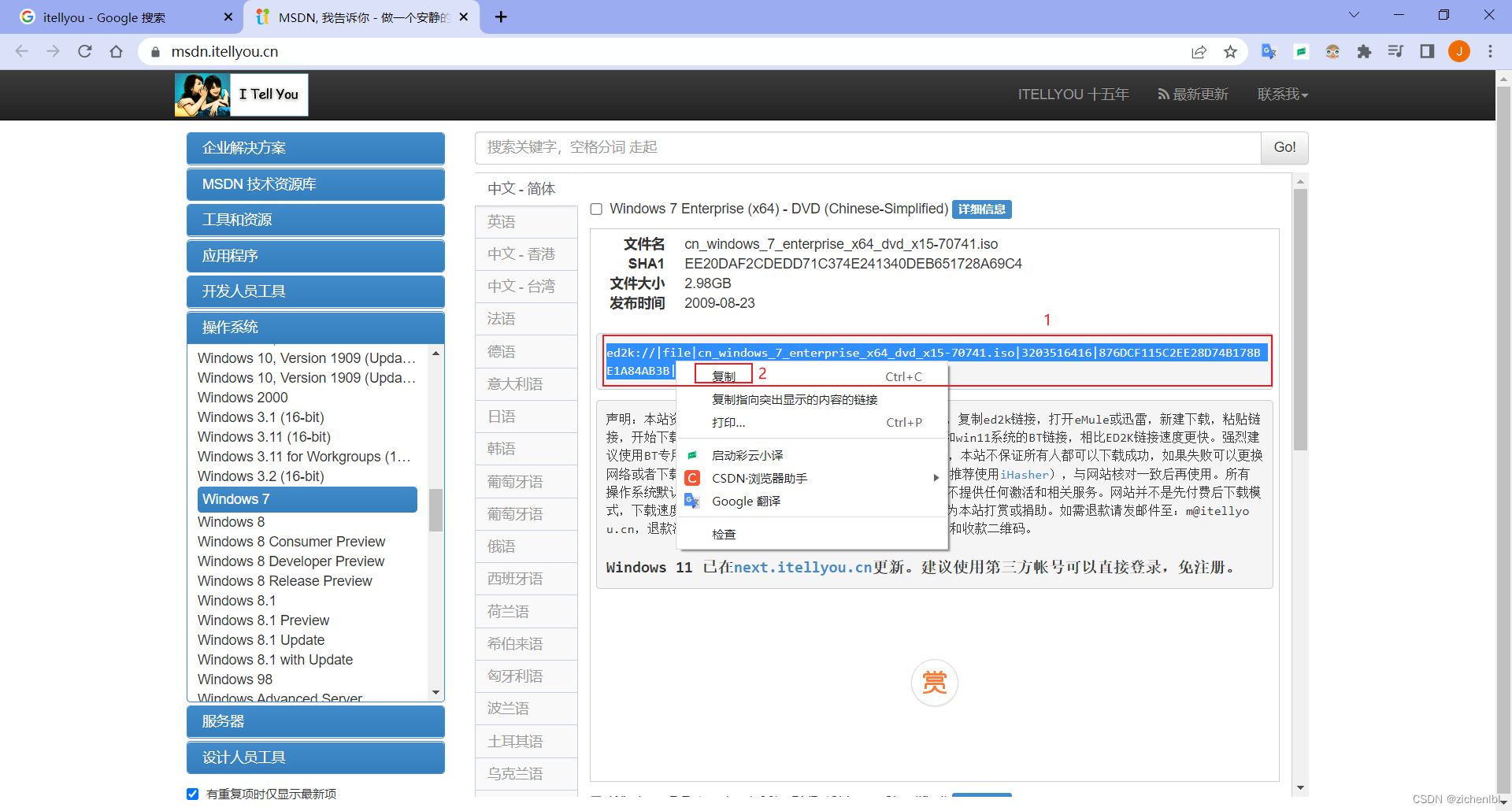Click the browser forward arrow
The width and height of the screenshot is (1512, 811).
[53, 51]
